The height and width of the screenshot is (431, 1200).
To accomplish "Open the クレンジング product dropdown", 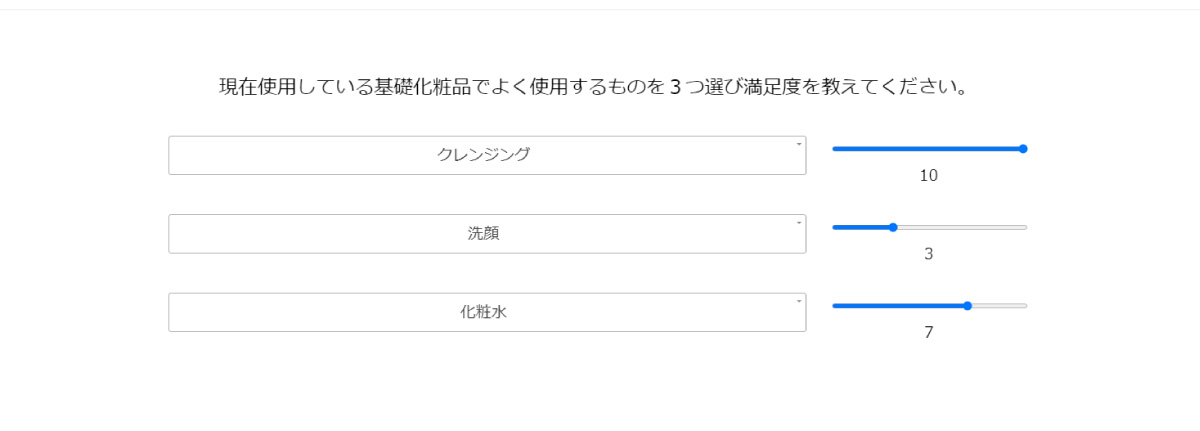I will coord(486,155).
